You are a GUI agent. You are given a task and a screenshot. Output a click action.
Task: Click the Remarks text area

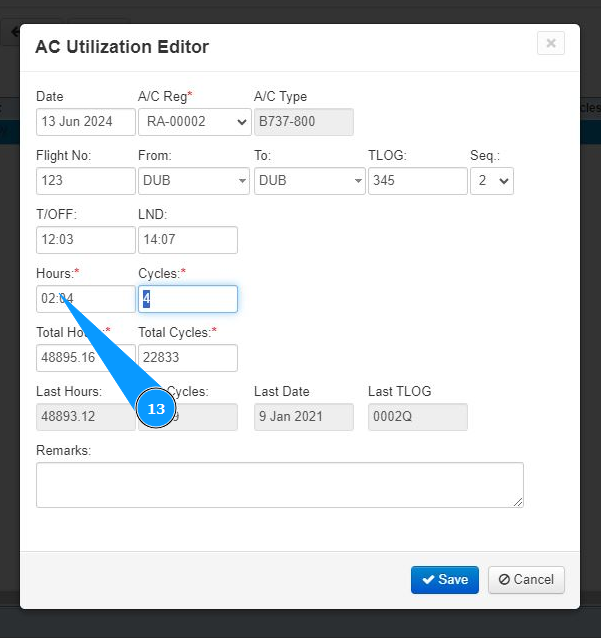[279, 484]
